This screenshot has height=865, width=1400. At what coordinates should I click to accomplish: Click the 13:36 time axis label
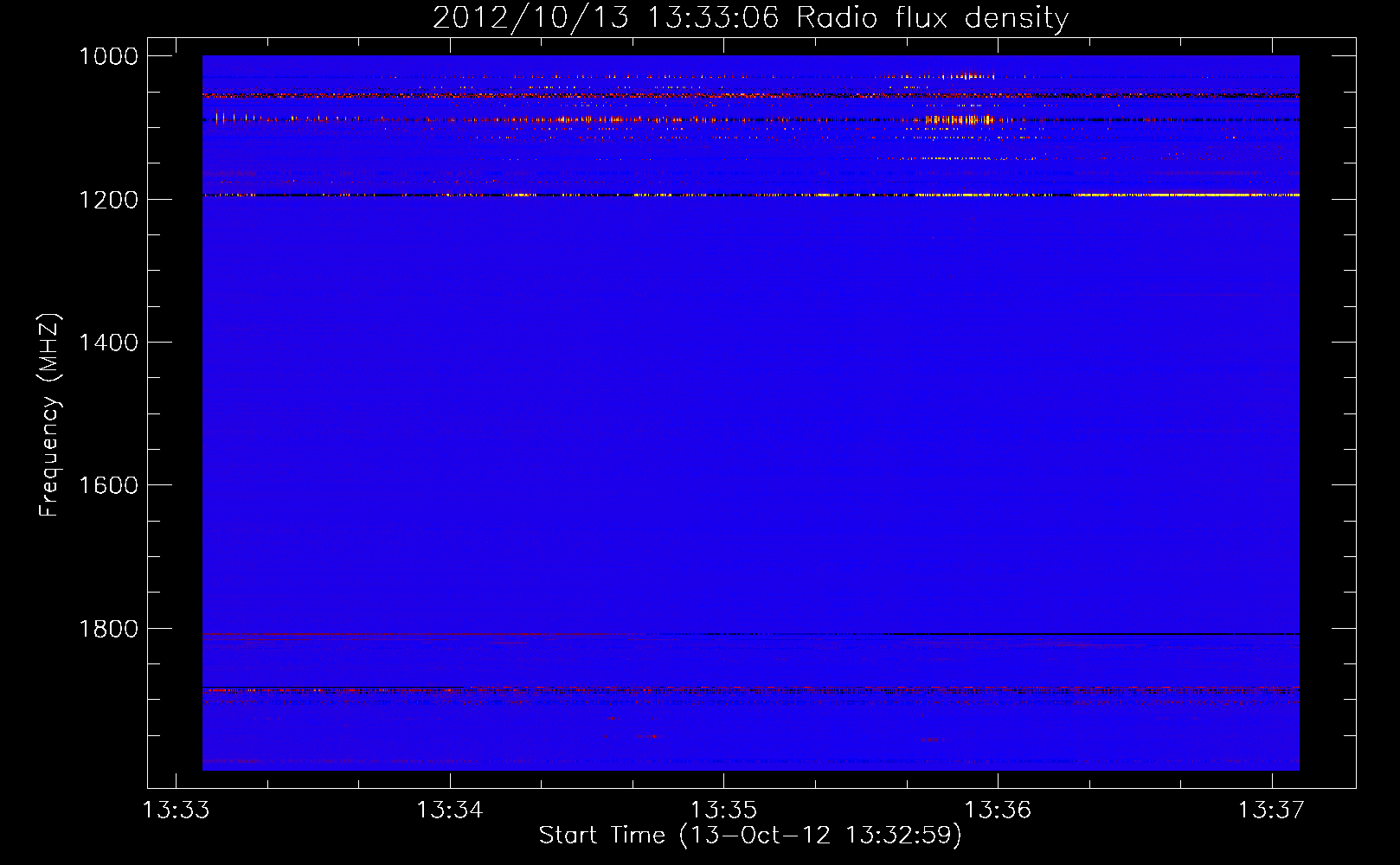coord(998,811)
